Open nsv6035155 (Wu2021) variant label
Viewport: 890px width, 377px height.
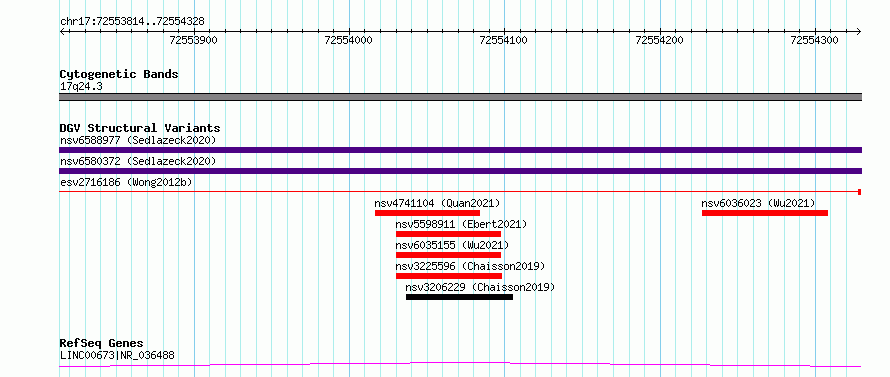[x=452, y=245]
